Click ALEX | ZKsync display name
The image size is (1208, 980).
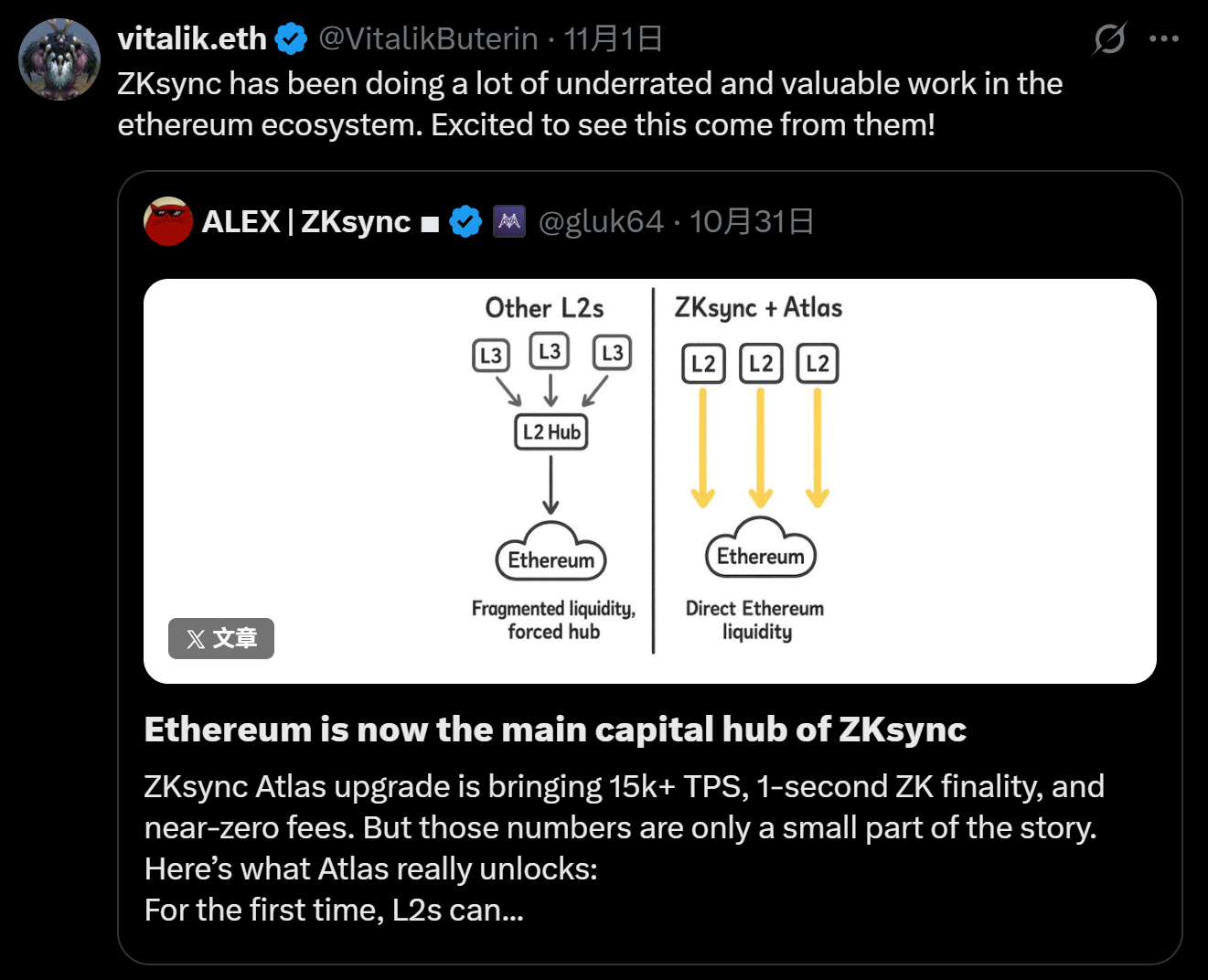[306, 221]
